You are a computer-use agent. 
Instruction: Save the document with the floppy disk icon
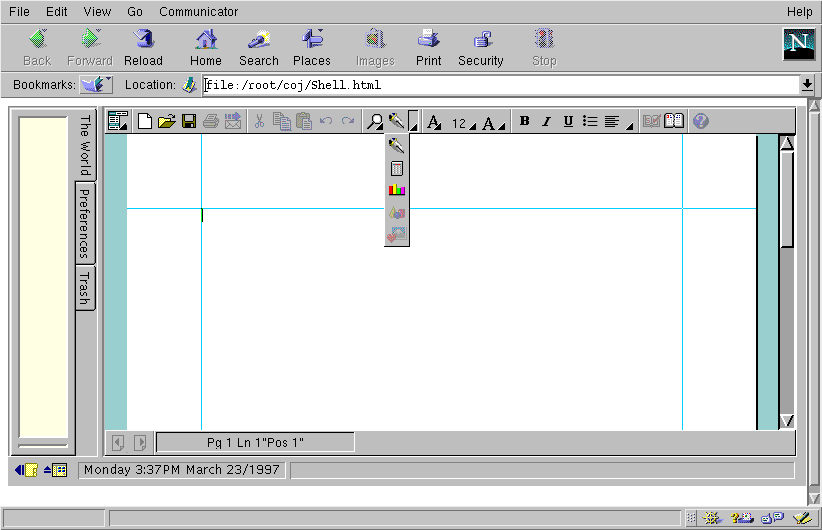pos(188,122)
